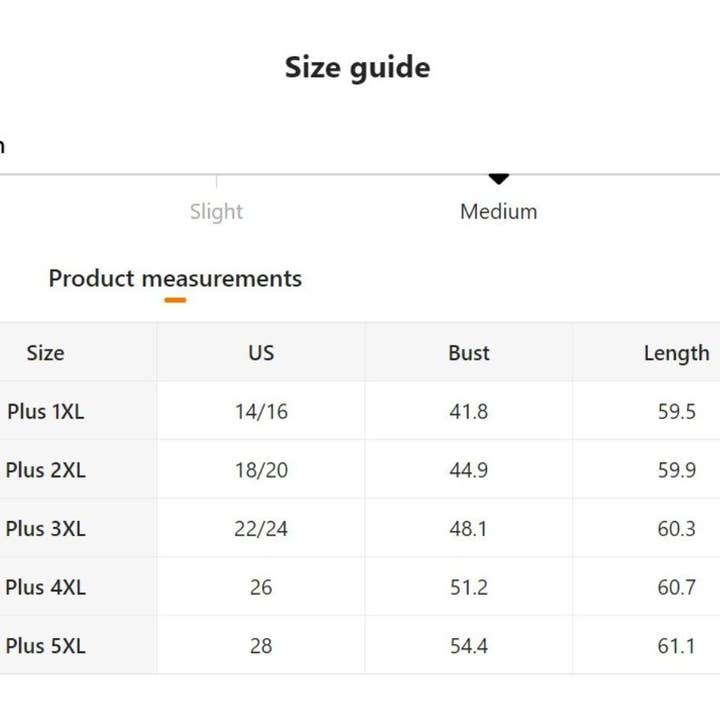Click the Bust column header
Viewport: 720px width, 720px height.
[x=468, y=353]
